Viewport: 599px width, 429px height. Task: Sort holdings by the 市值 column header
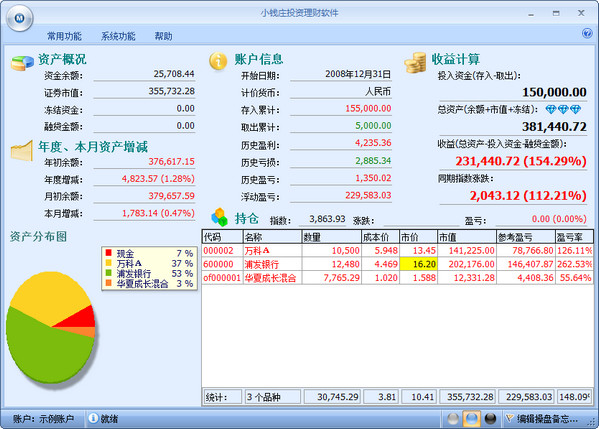tap(467, 237)
